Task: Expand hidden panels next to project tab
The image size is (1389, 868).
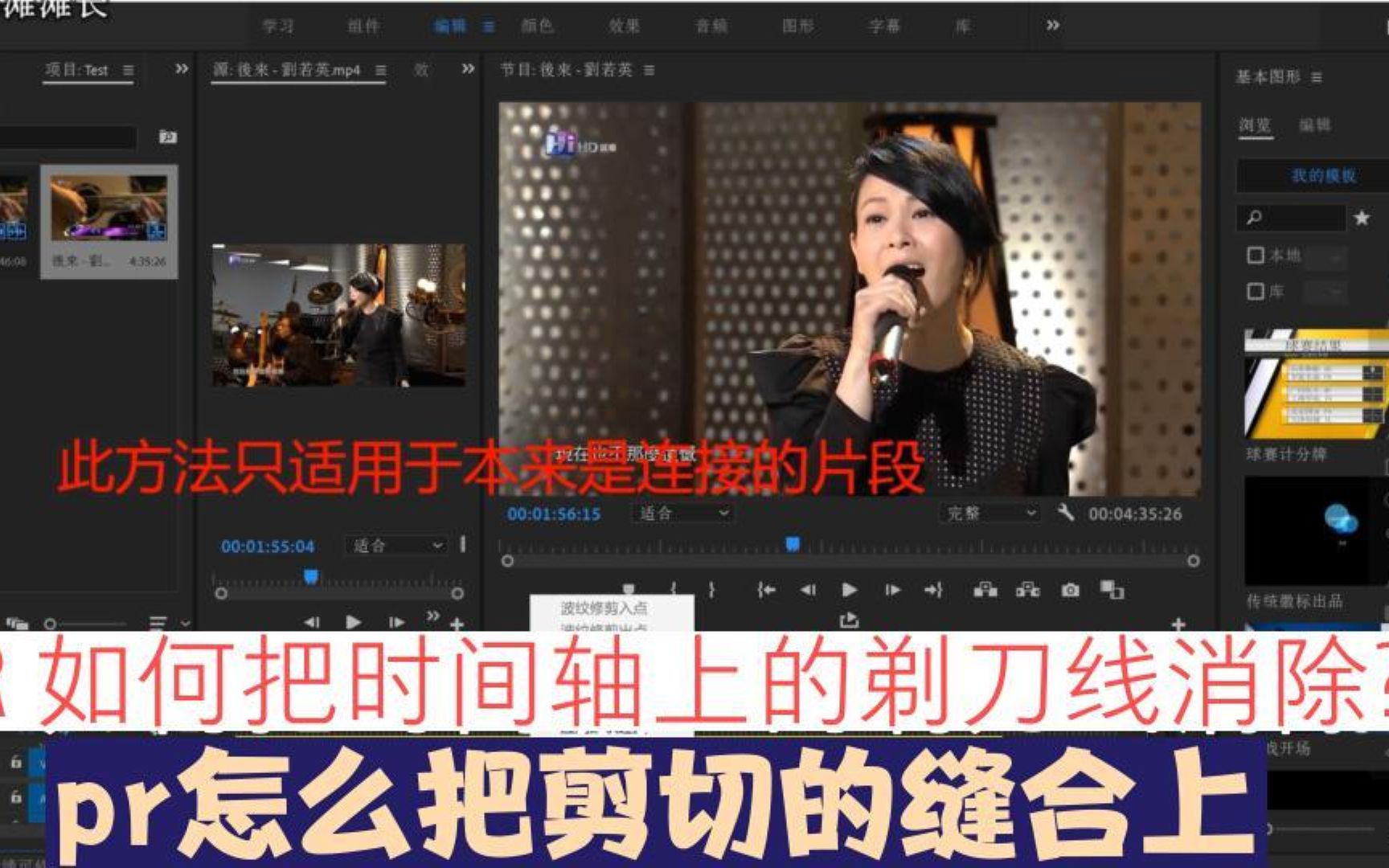Action: tap(182, 69)
